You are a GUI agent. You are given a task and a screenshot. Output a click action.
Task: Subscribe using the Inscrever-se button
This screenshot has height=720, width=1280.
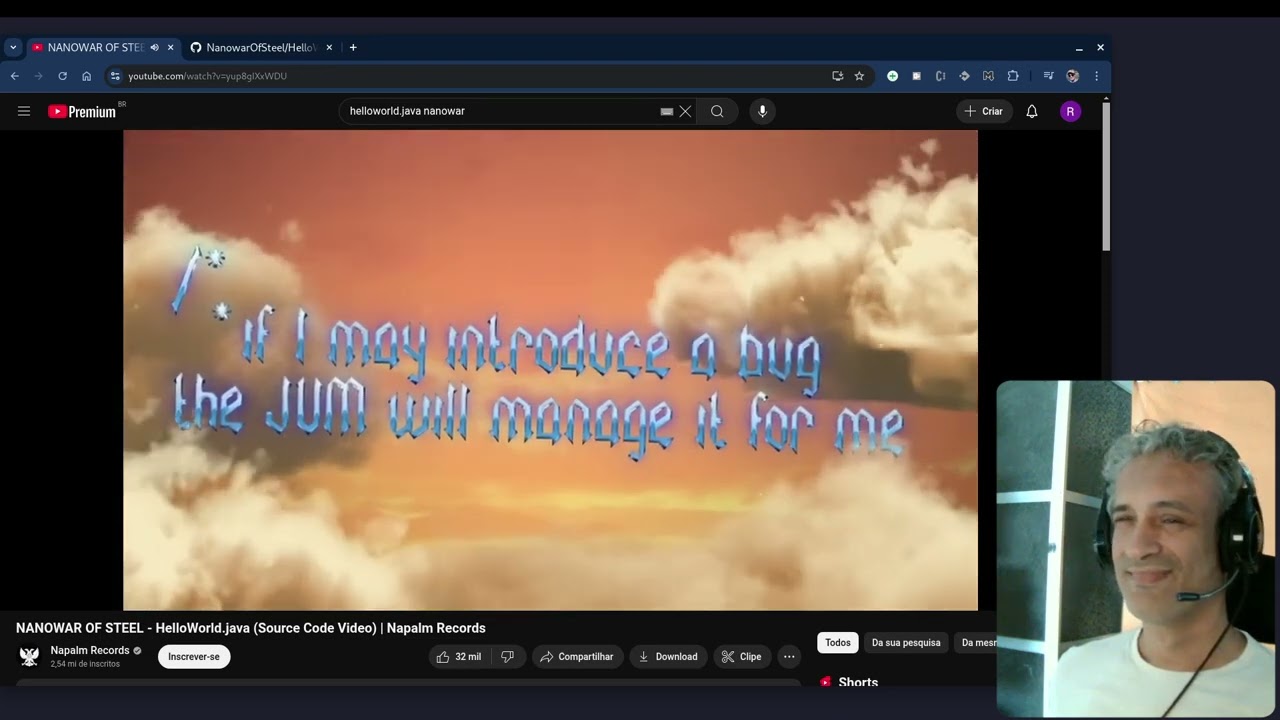pos(194,656)
